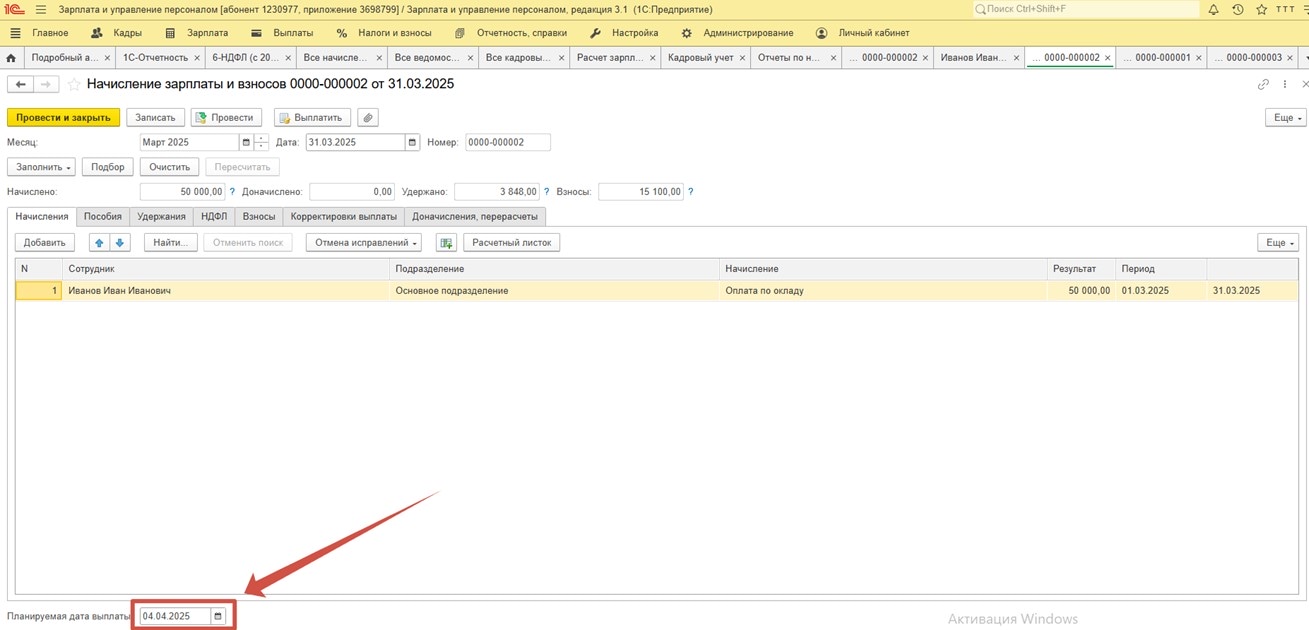Click the home page tab icon

pyautogui.click(x=11, y=58)
